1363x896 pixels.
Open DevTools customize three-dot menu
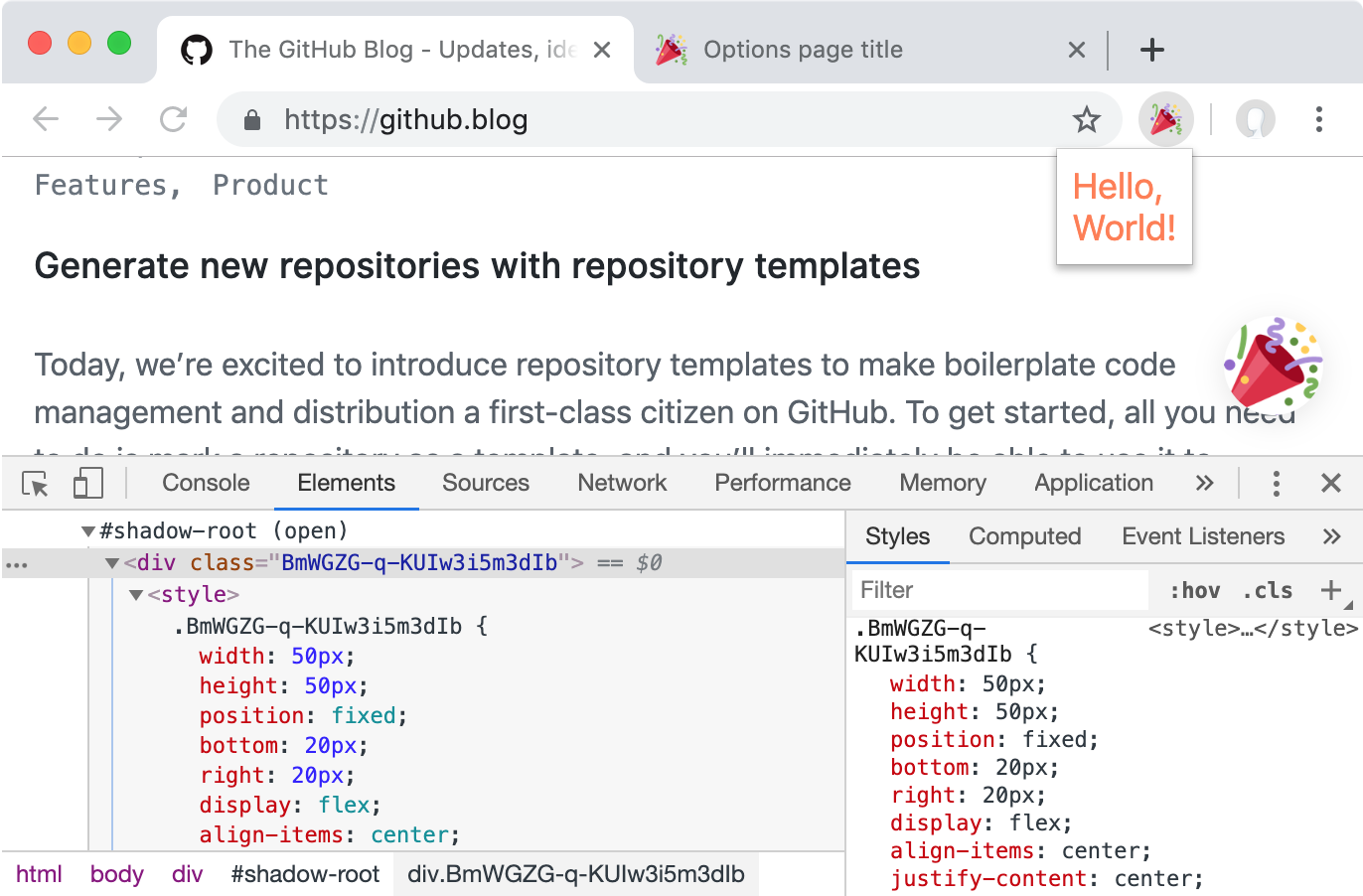tap(1276, 484)
